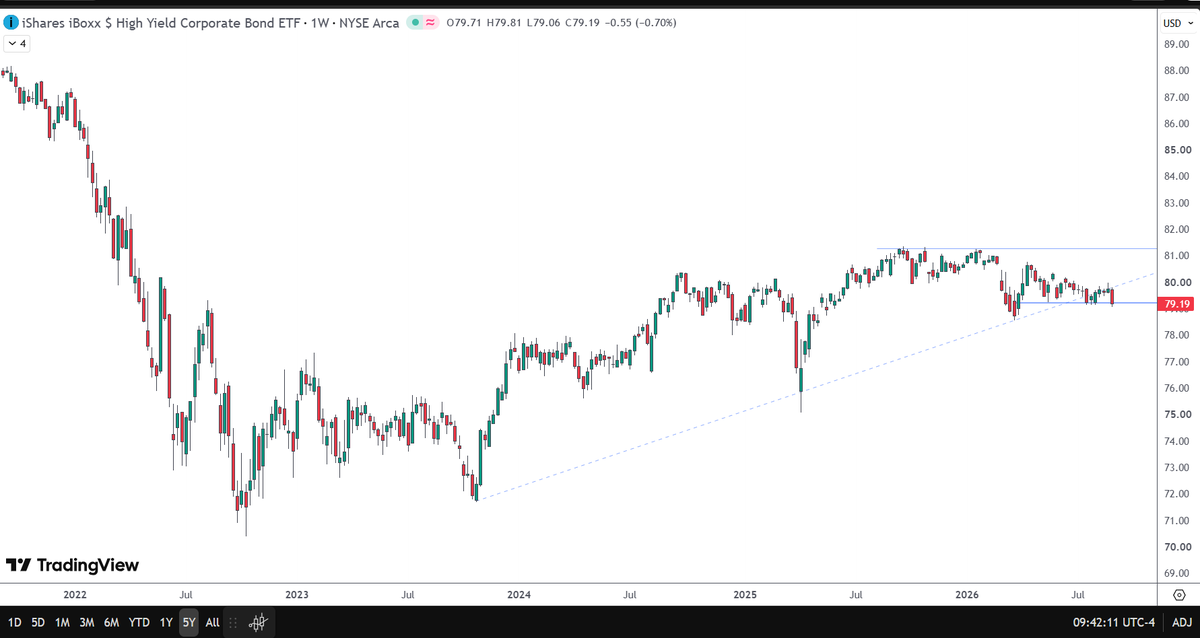Select the 6M range button
The image size is (1200, 638).
point(111,622)
